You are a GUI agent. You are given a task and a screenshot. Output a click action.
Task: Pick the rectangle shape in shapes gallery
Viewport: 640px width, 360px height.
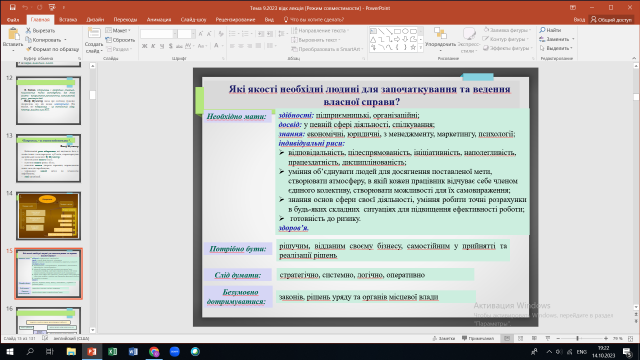397,31
